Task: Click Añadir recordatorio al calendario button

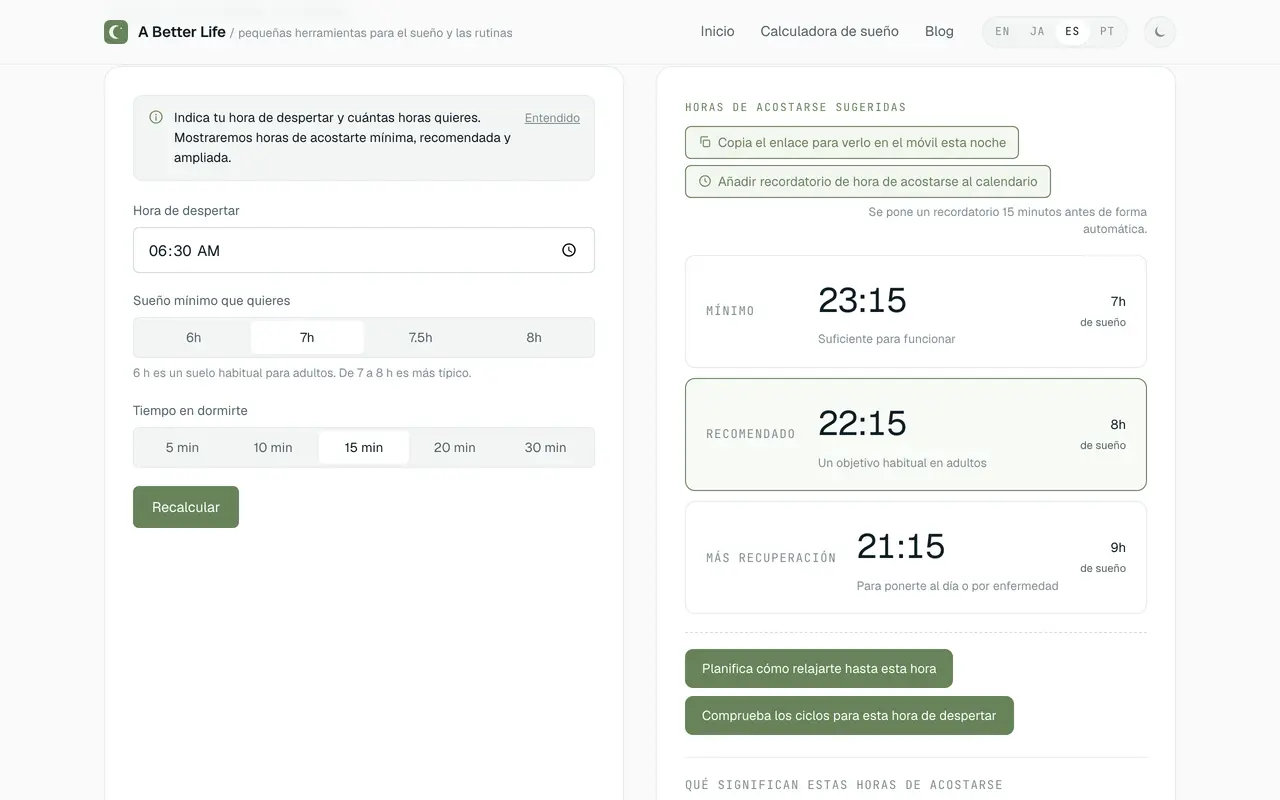Action: point(868,181)
